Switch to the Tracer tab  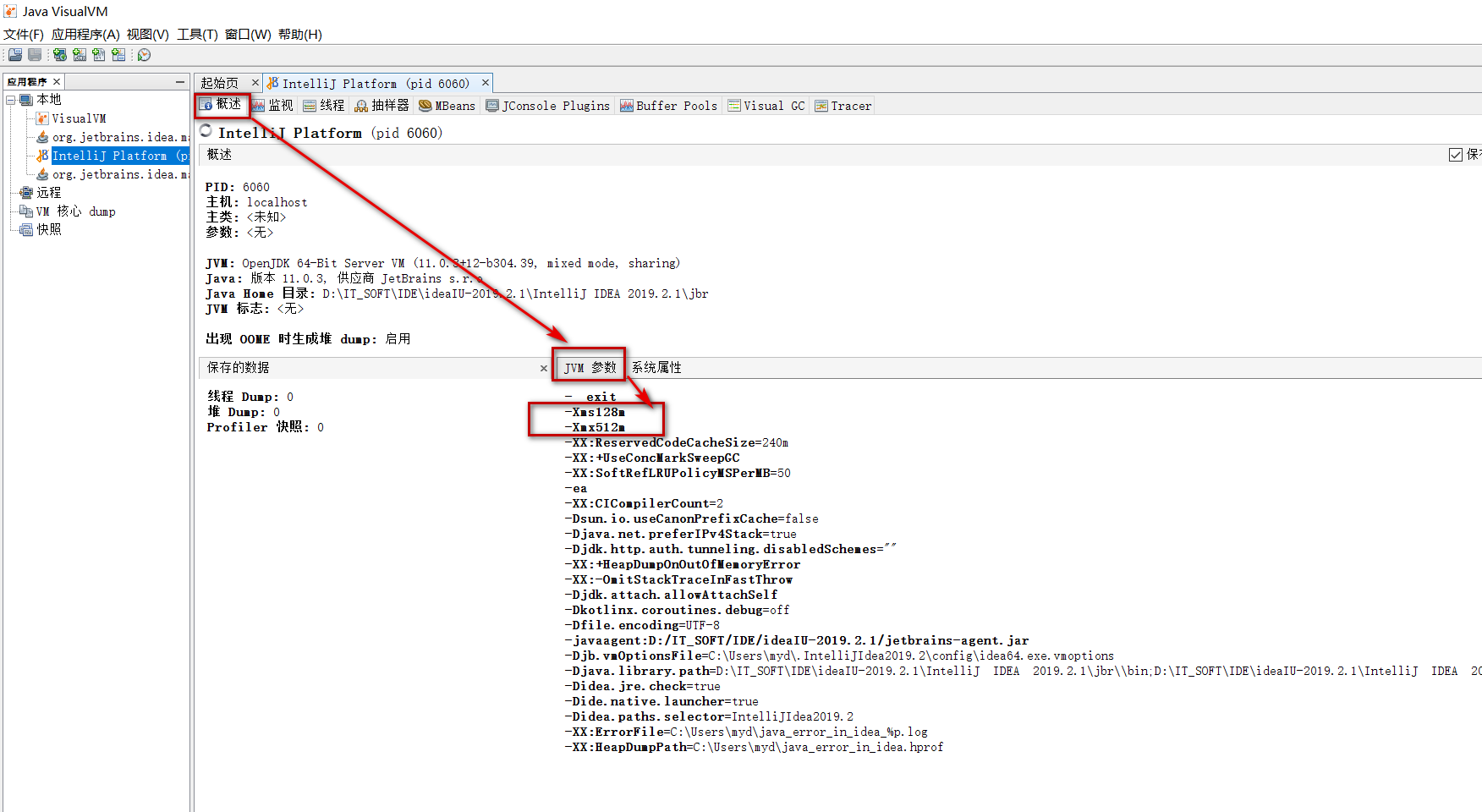pyautogui.click(x=843, y=106)
